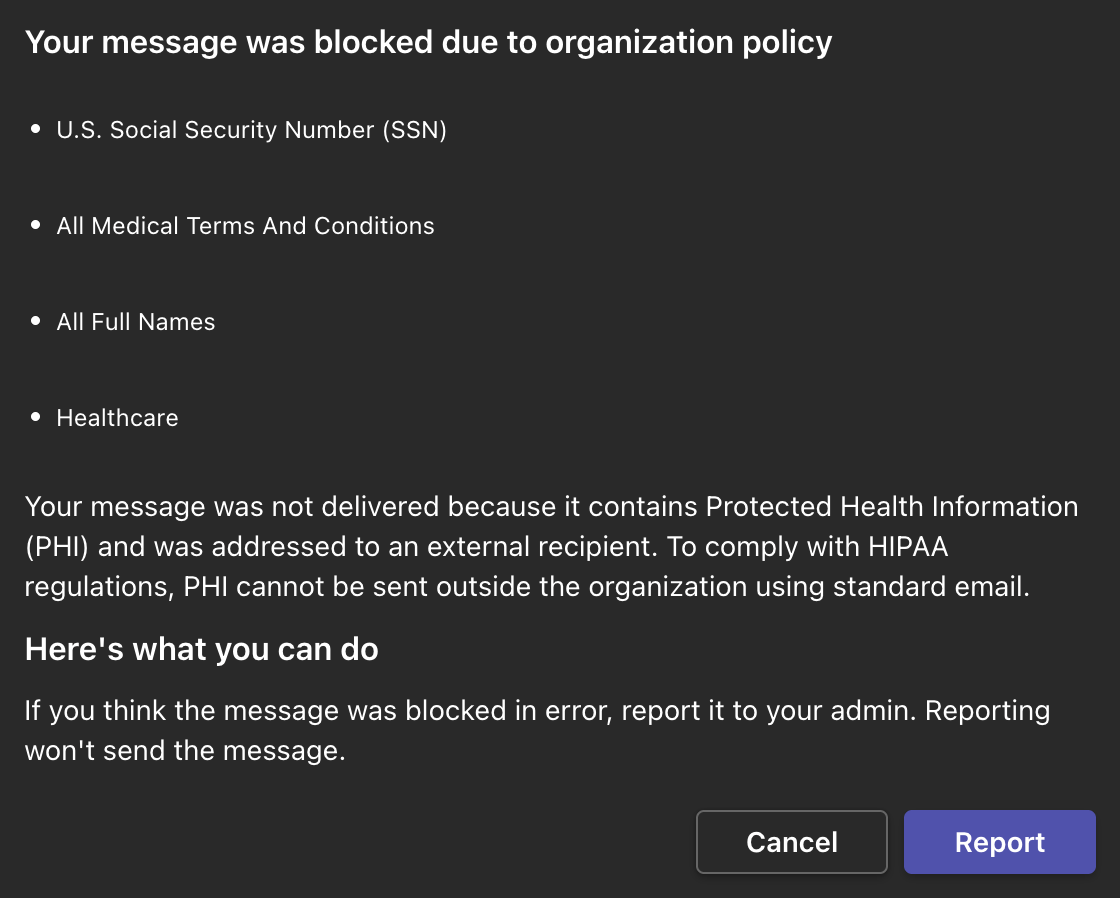This screenshot has height=898, width=1120.
Task: Click the Healthcare list item
Action: [x=117, y=418]
